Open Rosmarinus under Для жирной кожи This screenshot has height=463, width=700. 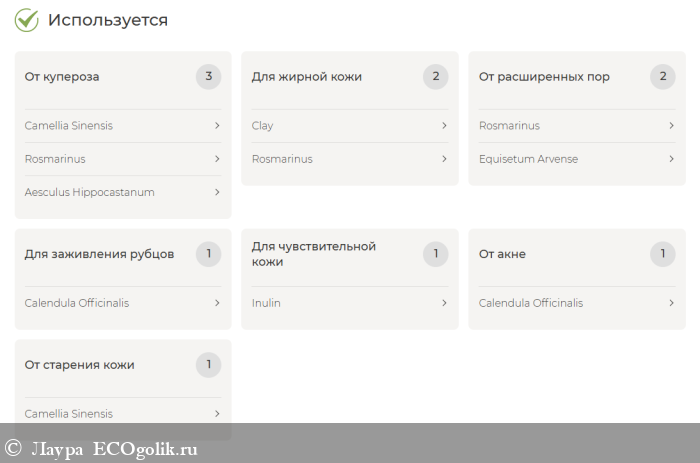coord(282,159)
